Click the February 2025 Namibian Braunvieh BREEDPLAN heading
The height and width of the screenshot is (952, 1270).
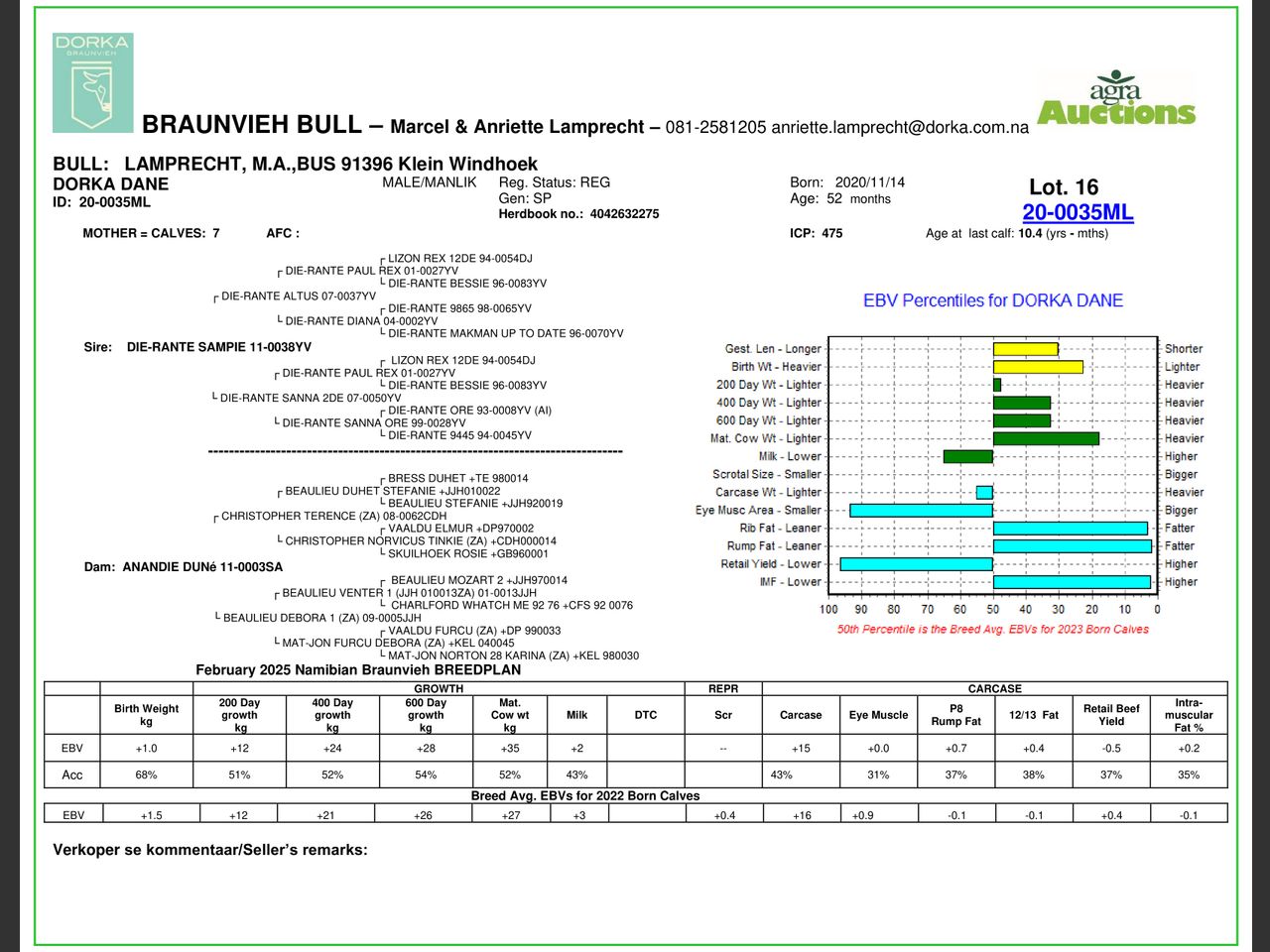coord(358,670)
